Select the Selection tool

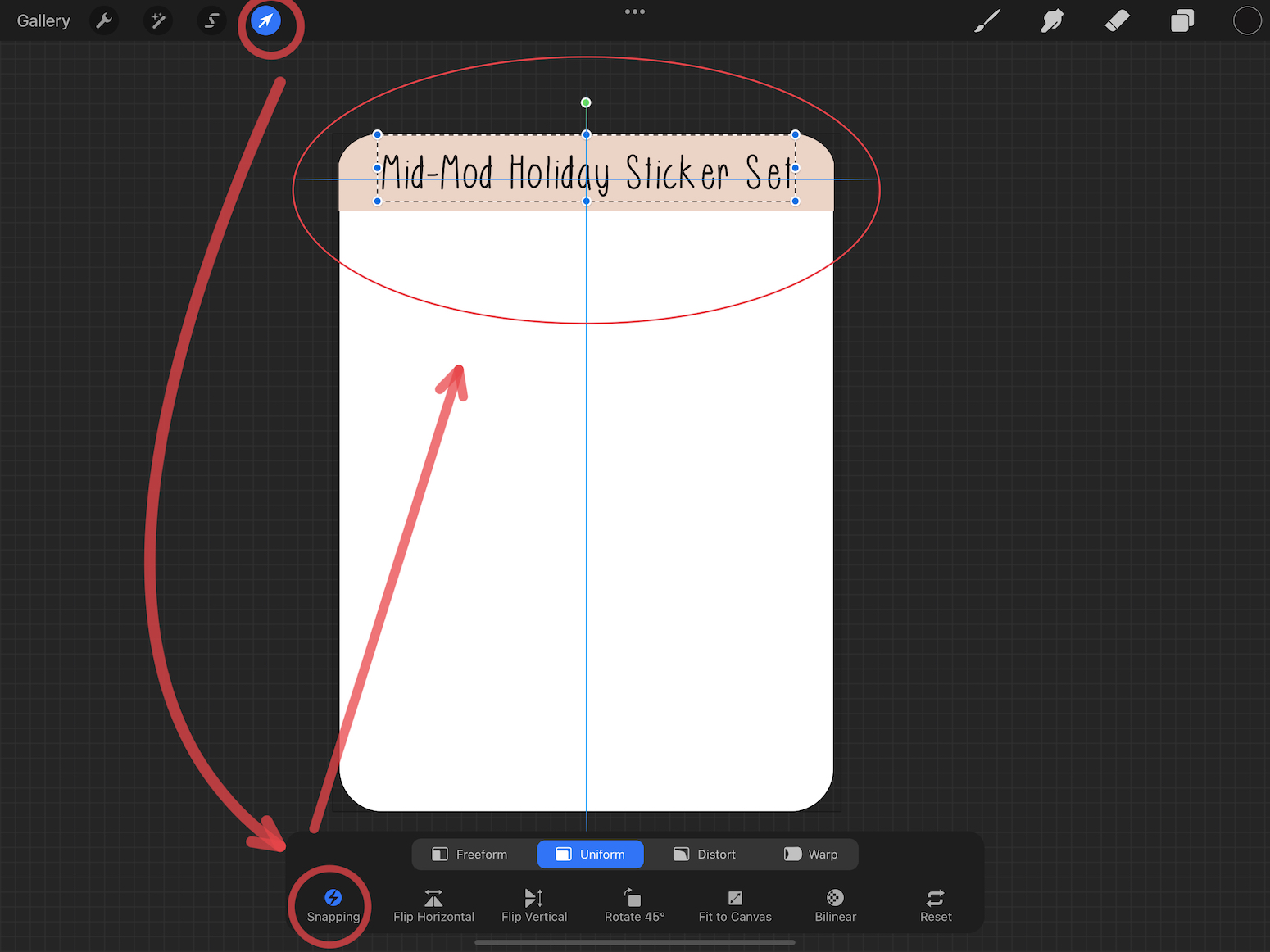click(211, 20)
